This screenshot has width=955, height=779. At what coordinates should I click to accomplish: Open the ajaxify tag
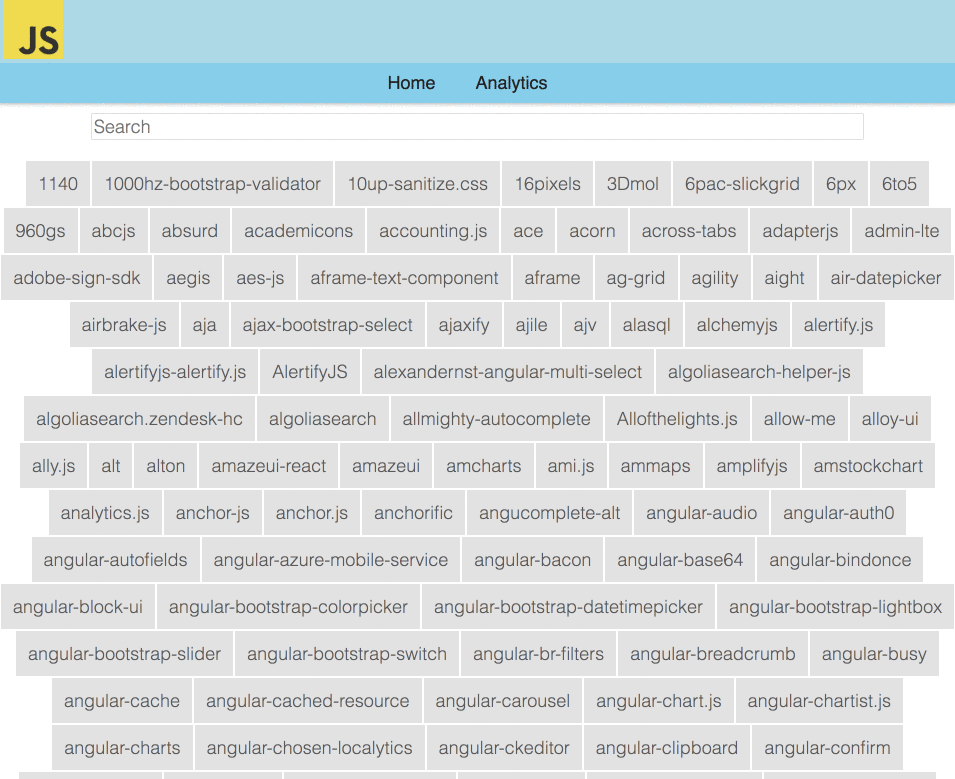tap(463, 325)
